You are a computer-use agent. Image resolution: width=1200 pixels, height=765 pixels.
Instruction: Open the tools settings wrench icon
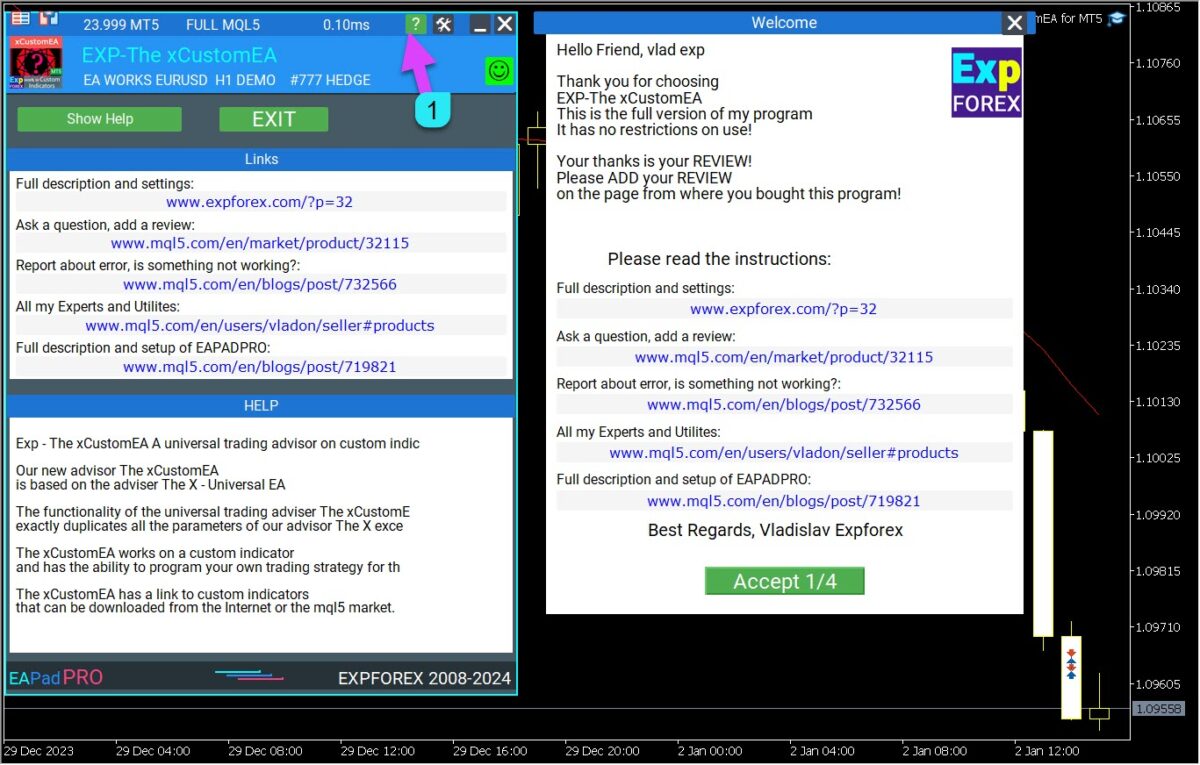444,24
